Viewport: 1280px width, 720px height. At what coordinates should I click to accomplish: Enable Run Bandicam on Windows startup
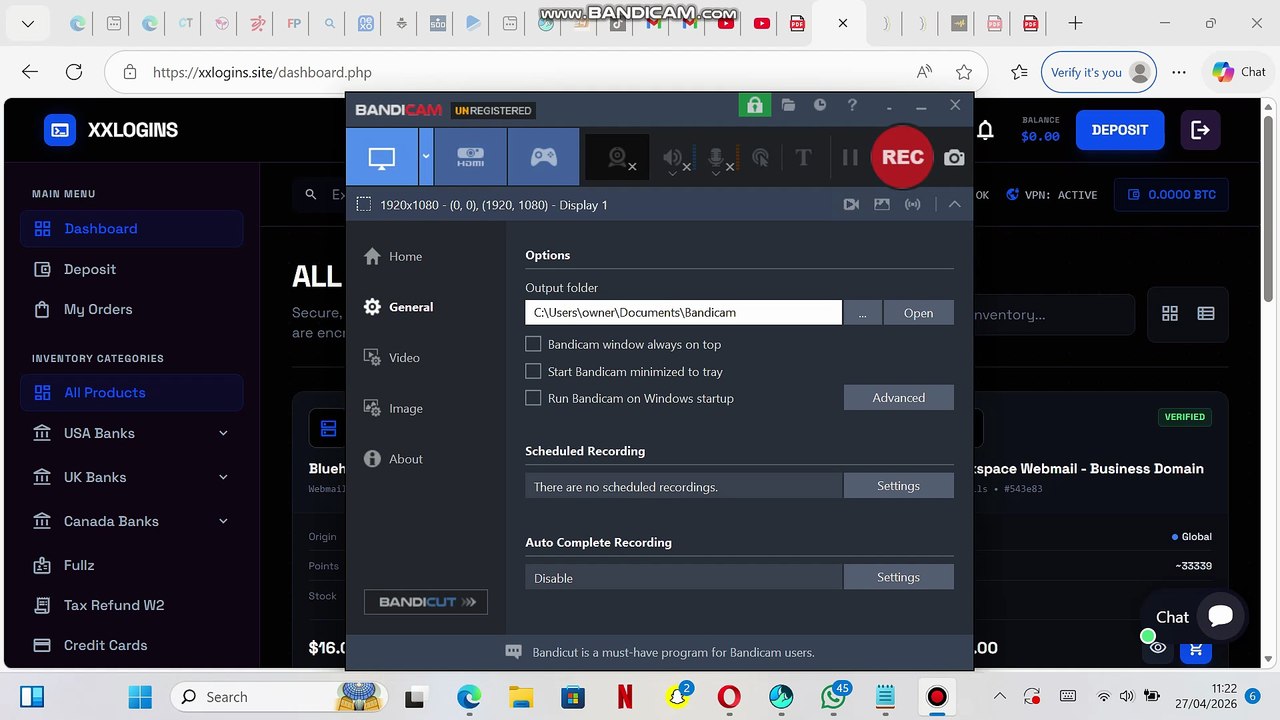(x=533, y=398)
